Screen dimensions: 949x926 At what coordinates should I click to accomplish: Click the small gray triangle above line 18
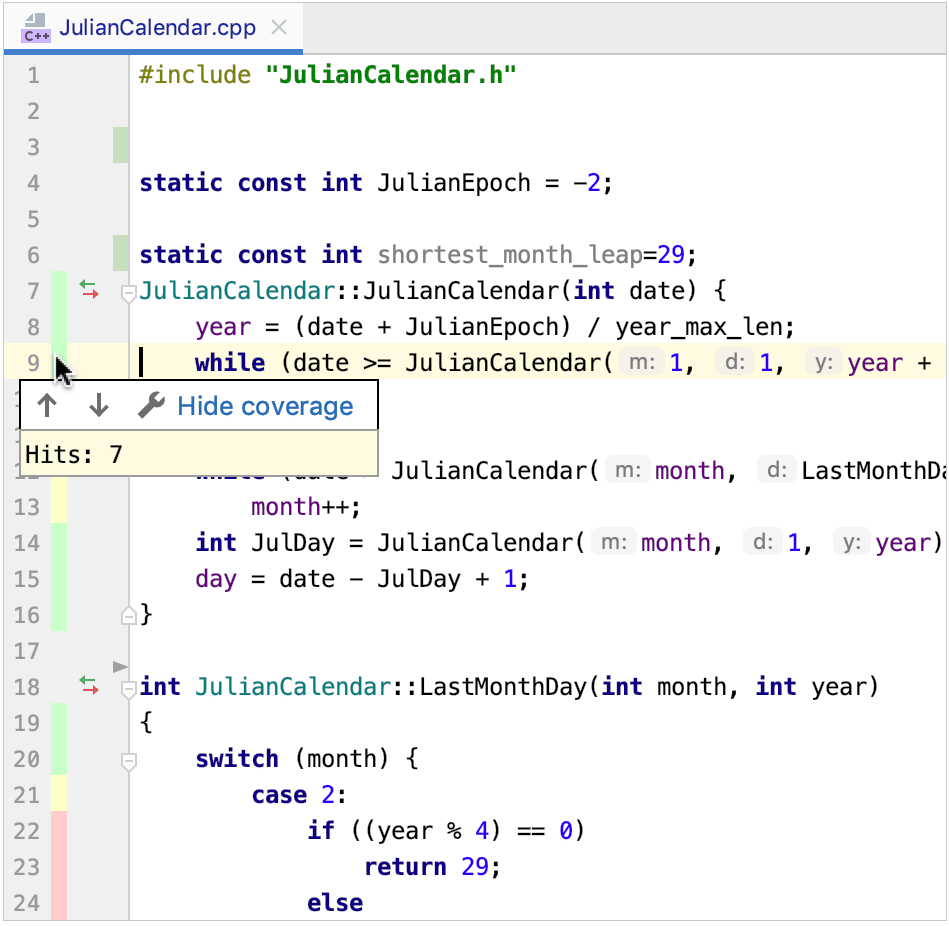click(121, 666)
